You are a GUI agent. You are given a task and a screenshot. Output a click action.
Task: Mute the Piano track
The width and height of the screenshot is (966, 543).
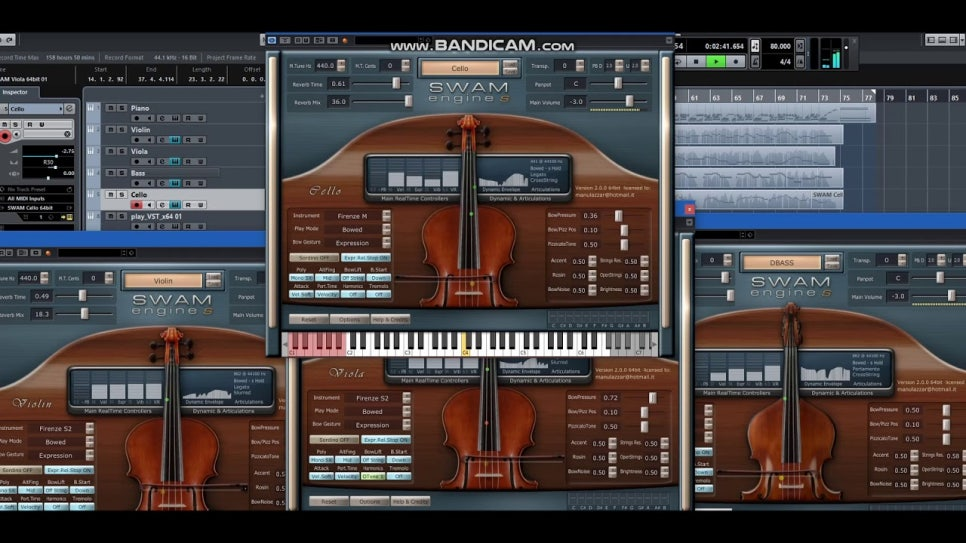tap(111, 108)
